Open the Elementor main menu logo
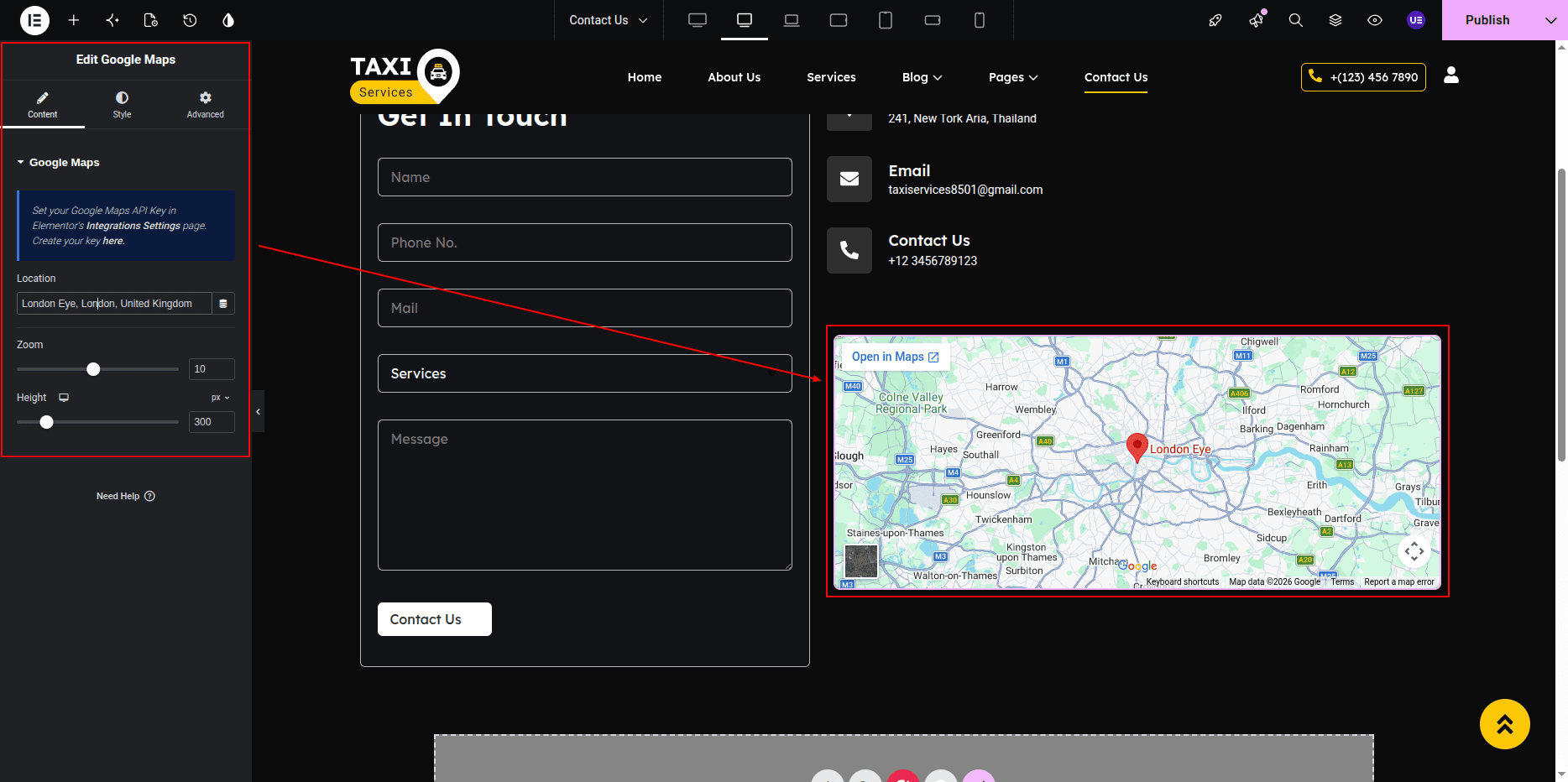1568x782 pixels. pos(34,20)
